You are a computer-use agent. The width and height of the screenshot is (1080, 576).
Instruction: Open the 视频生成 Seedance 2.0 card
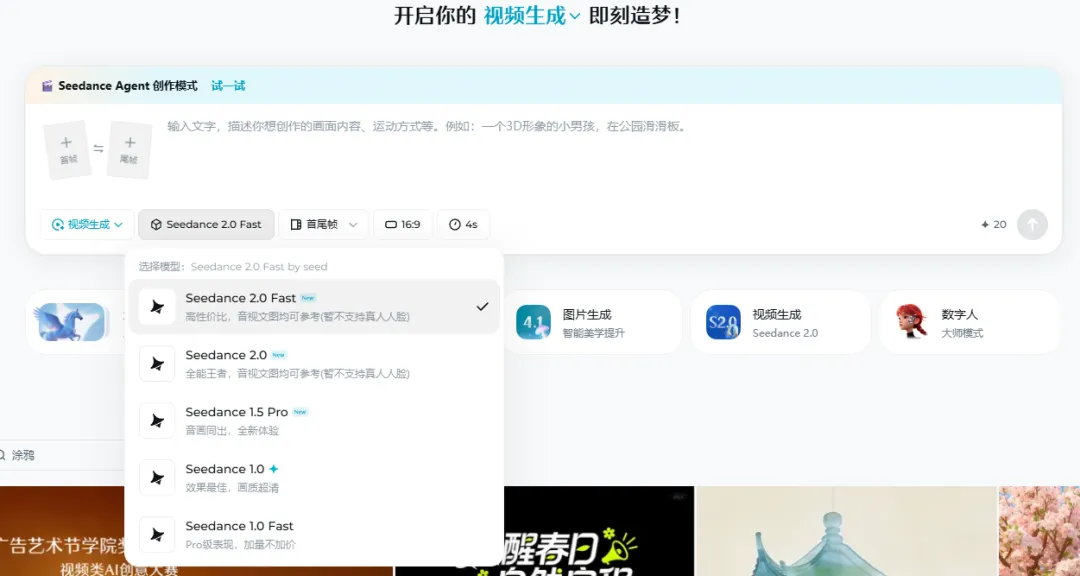click(780, 322)
